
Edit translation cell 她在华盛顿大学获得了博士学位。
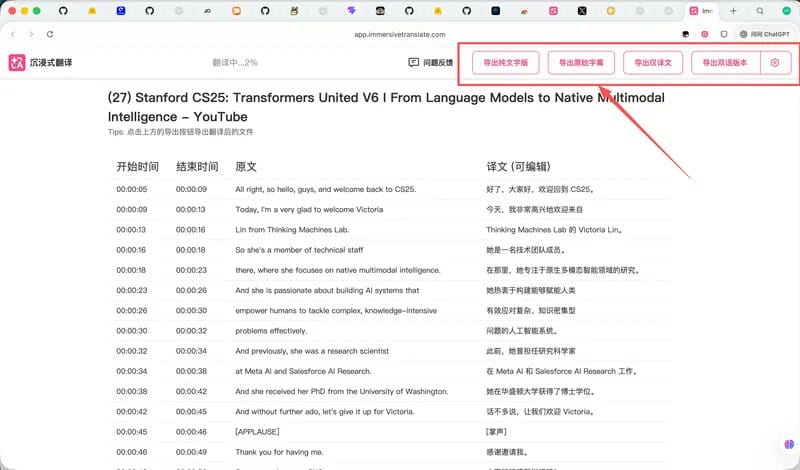point(540,391)
